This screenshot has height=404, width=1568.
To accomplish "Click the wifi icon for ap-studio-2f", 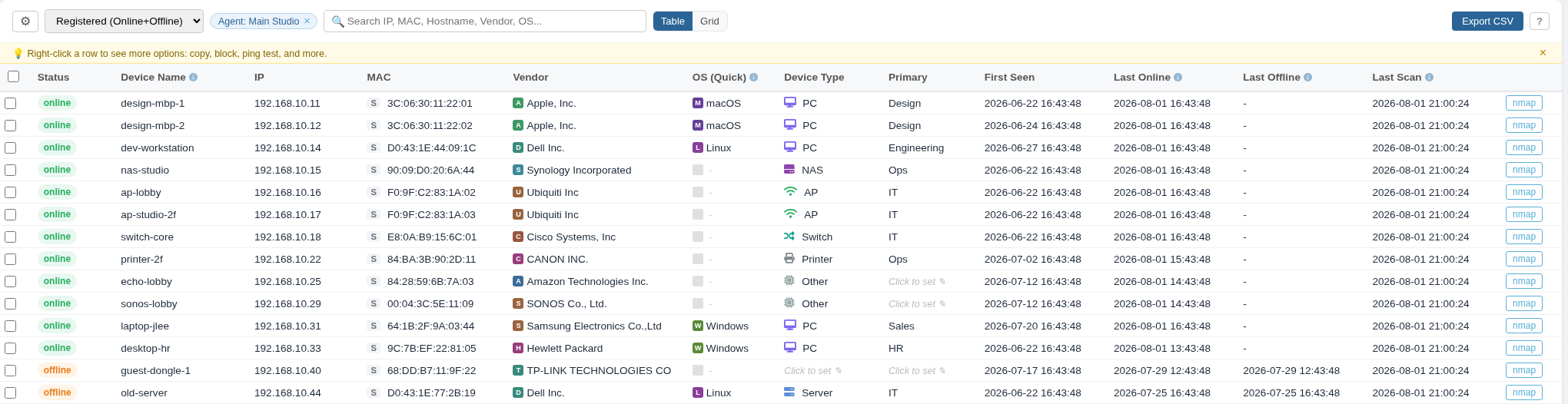I will pyautogui.click(x=790, y=214).
